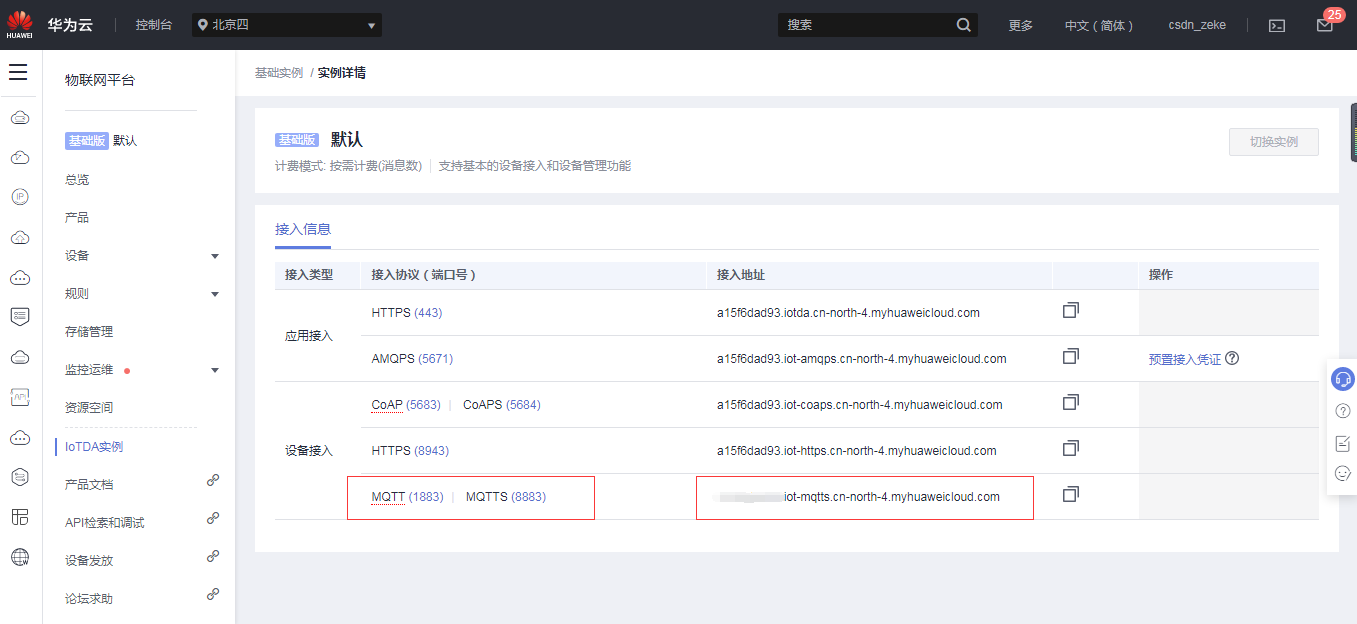The image size is (1357, 624).
Task: Click the smiley satisfaction icon
Action: 1343,473
